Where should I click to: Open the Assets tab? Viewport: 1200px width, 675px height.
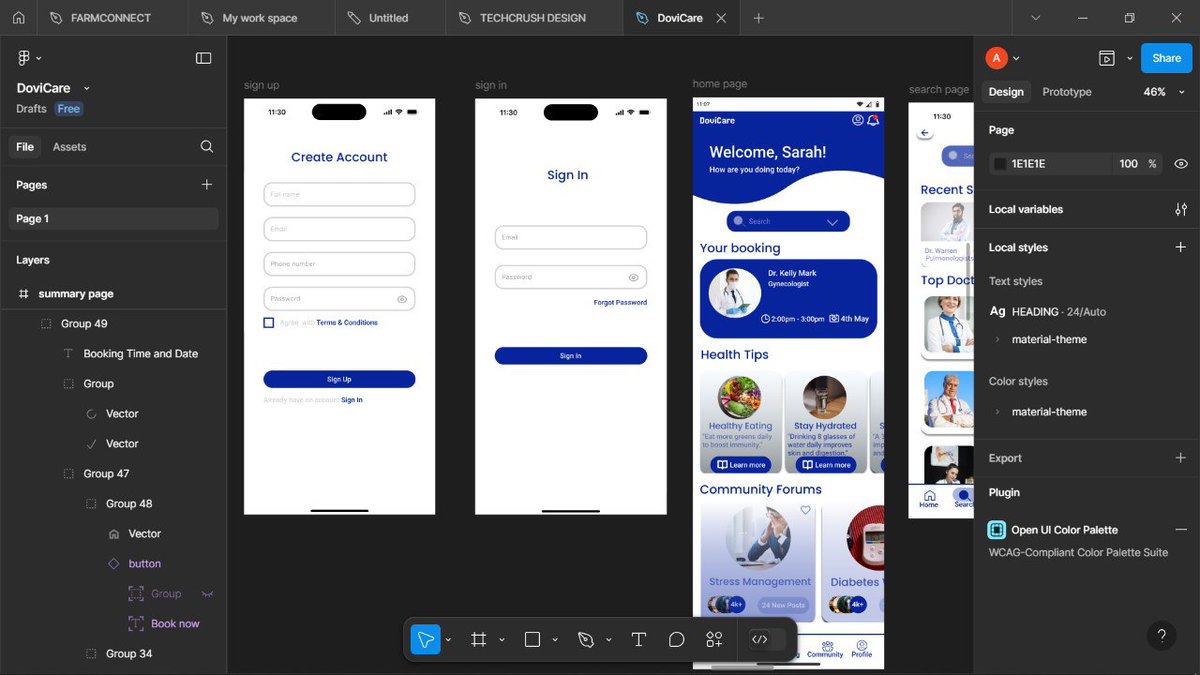69,146
